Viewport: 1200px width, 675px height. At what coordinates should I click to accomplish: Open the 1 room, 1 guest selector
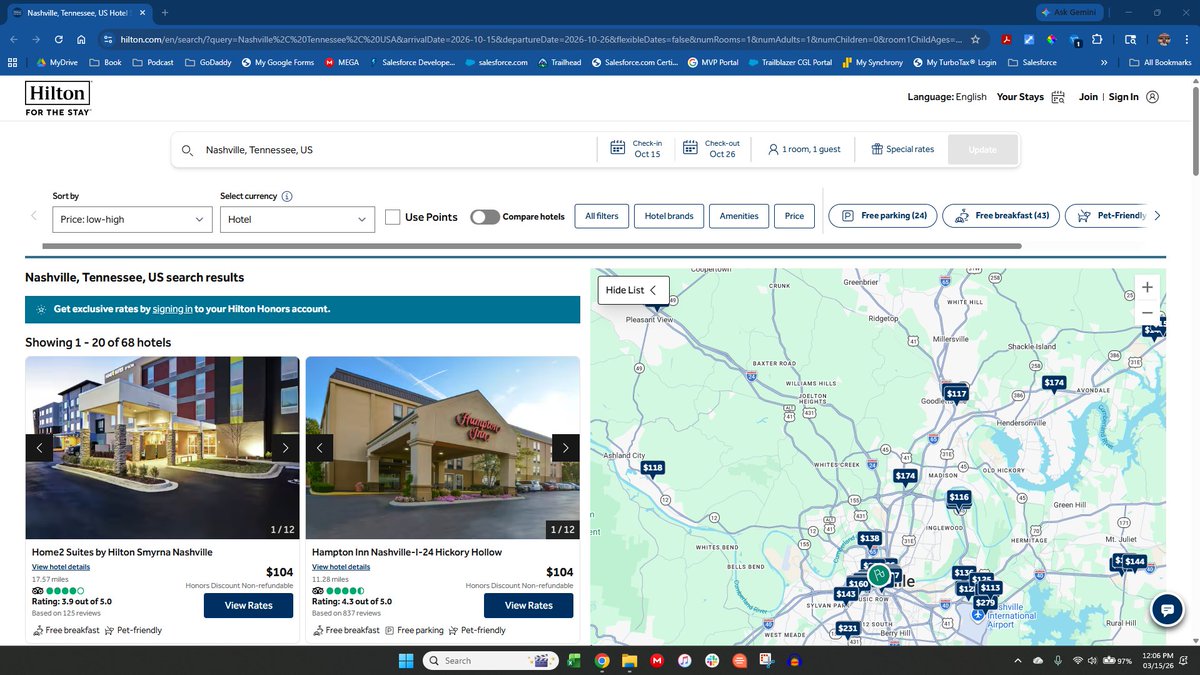tap(804, 149)
